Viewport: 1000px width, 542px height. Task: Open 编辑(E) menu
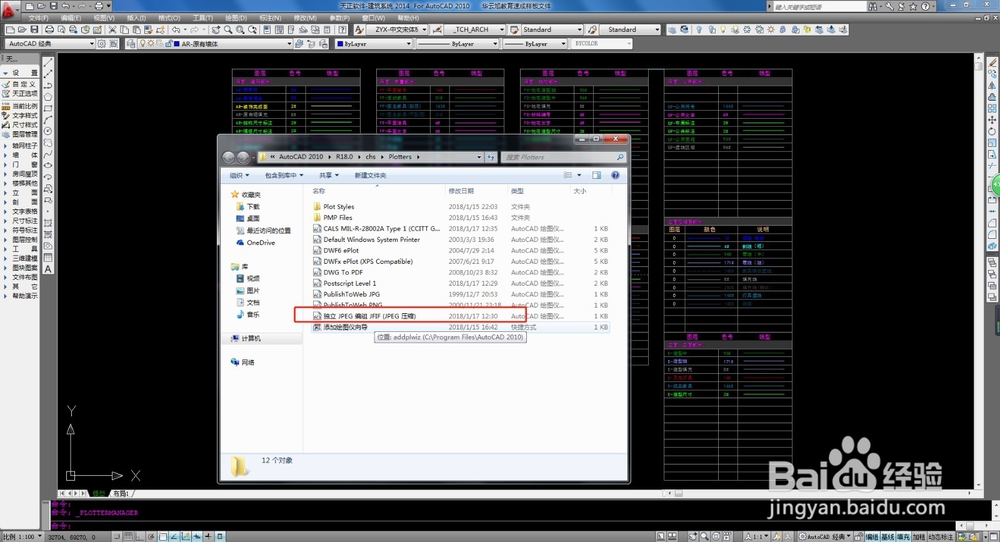70,18
